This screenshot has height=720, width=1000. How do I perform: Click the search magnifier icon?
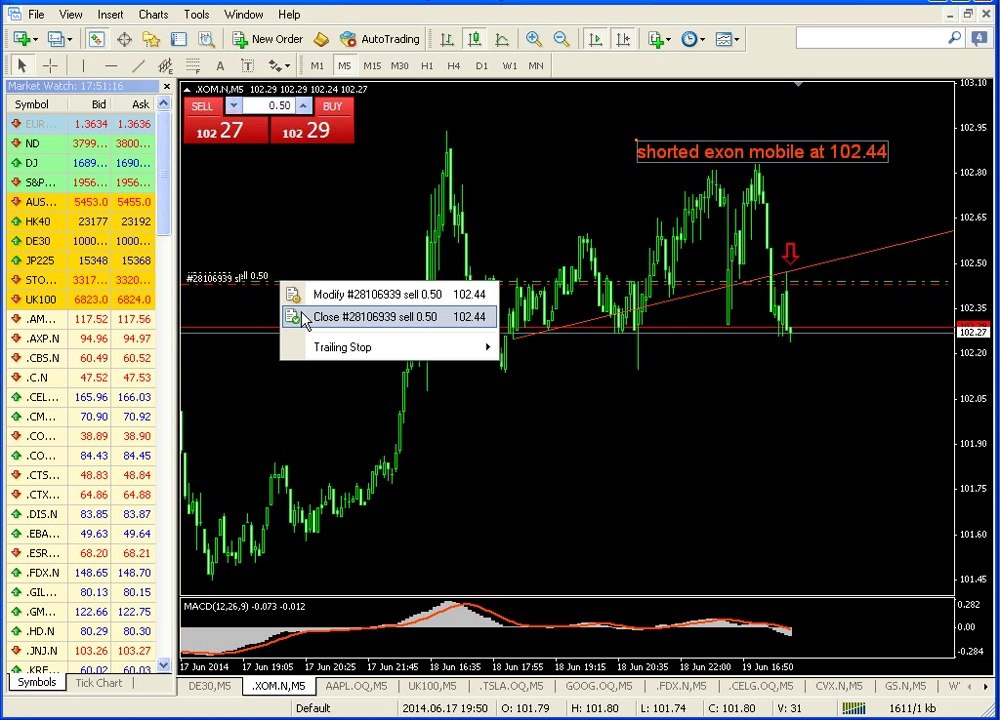(954, 38)
